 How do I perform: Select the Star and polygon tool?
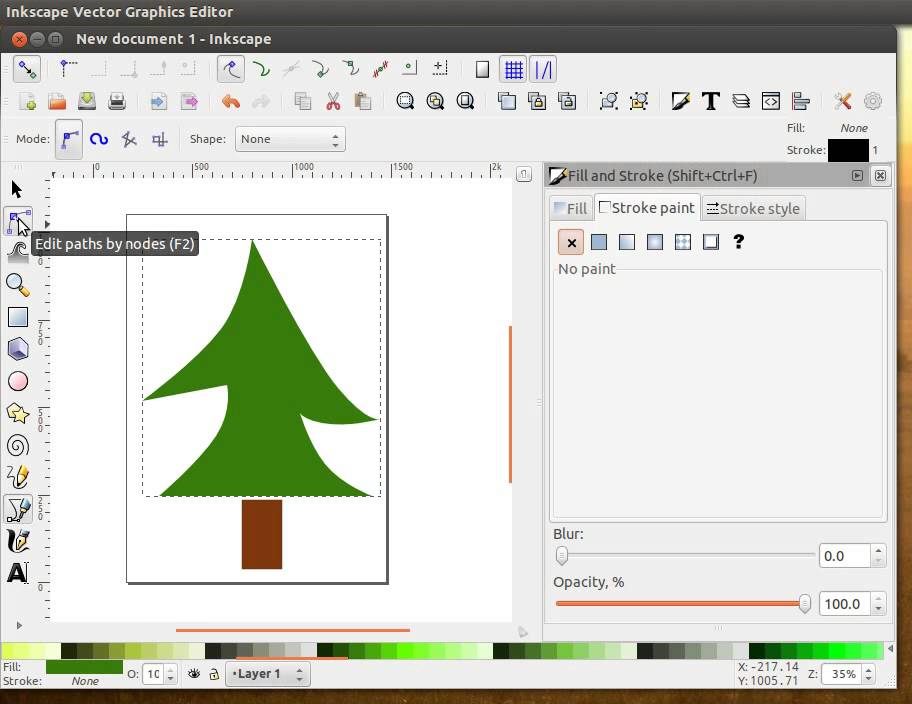[17, 413]
